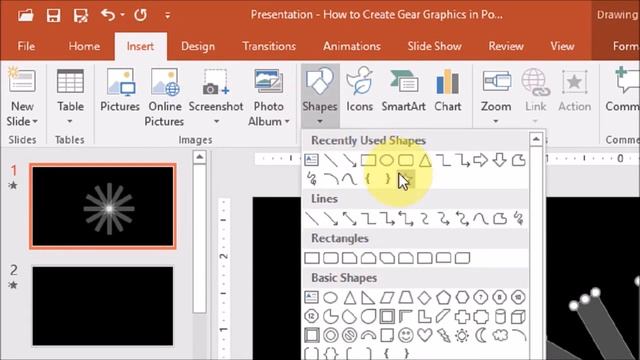This screenshot has width=640, height=360.
Task: Open the File tab
Action: point(26,46)
